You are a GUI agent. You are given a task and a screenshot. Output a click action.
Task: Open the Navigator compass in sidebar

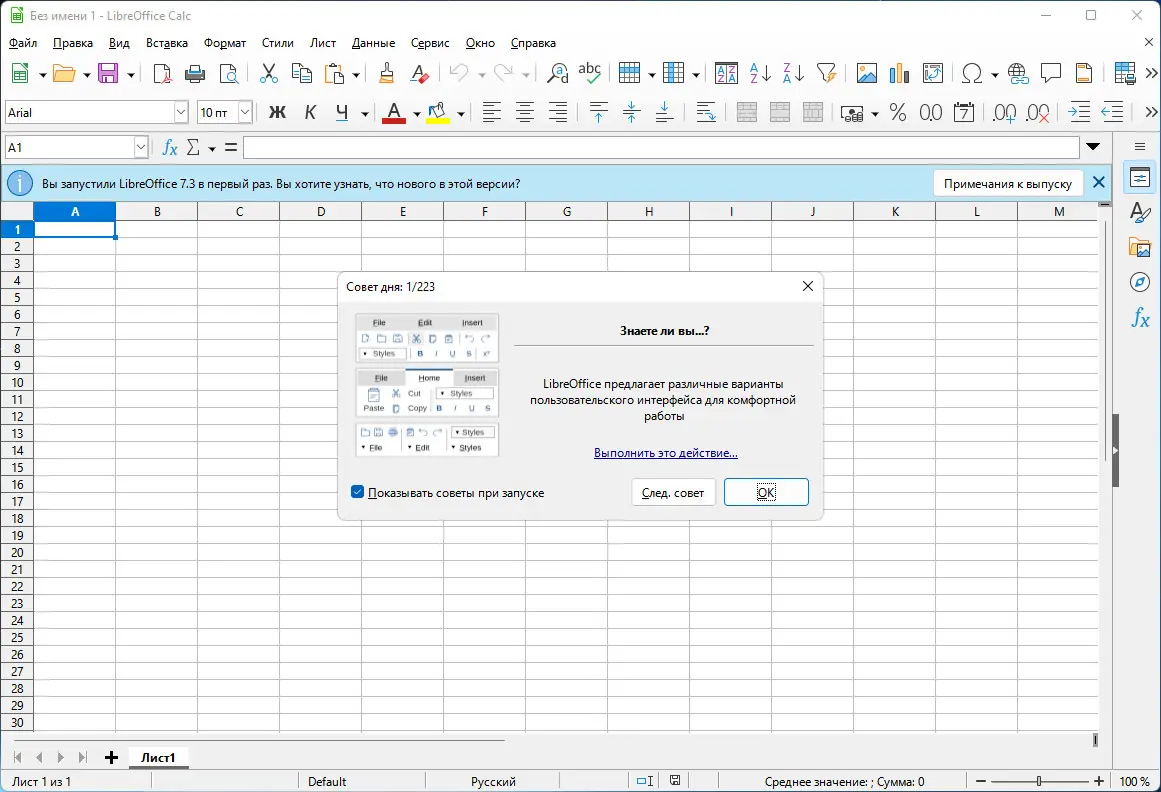click(1140, 282)
